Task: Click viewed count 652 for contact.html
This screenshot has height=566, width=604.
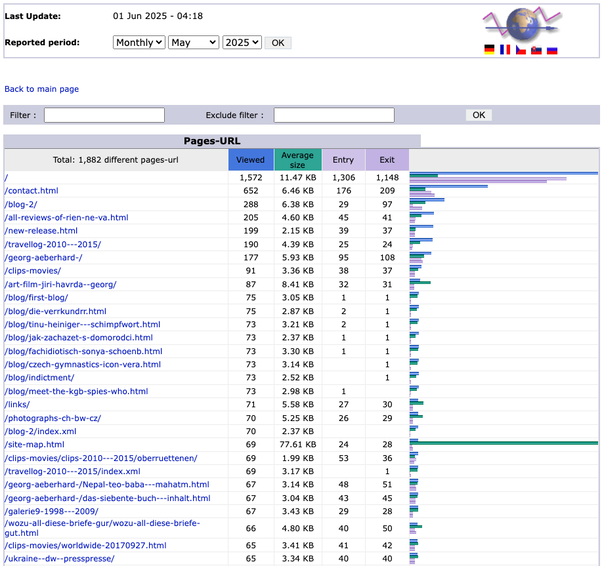Action: (251, 191)
